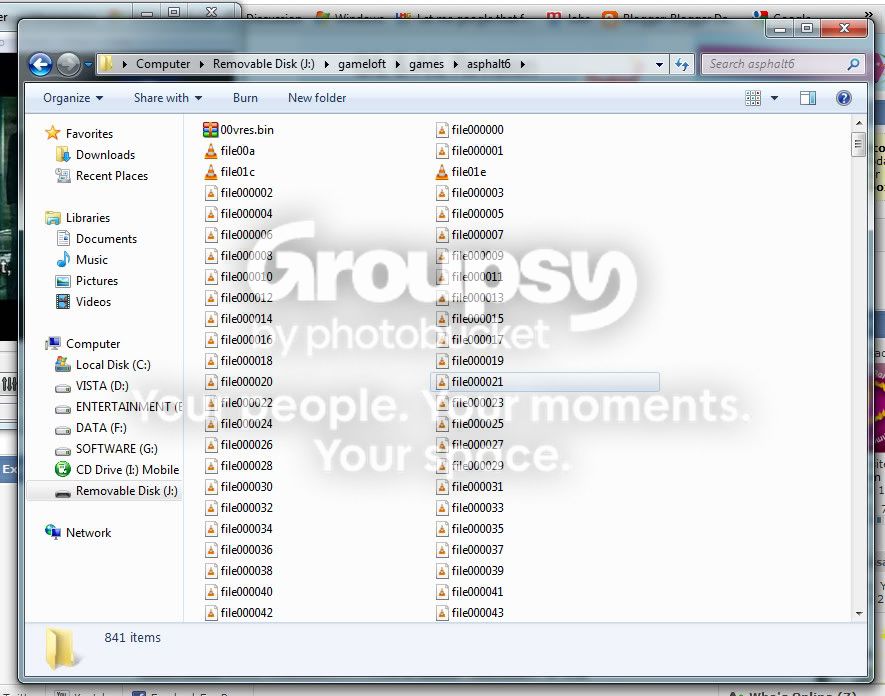Select Libraries in the navigation pane
The width and height of the screenshot is (885, 696).
click(x=87, y=218)
